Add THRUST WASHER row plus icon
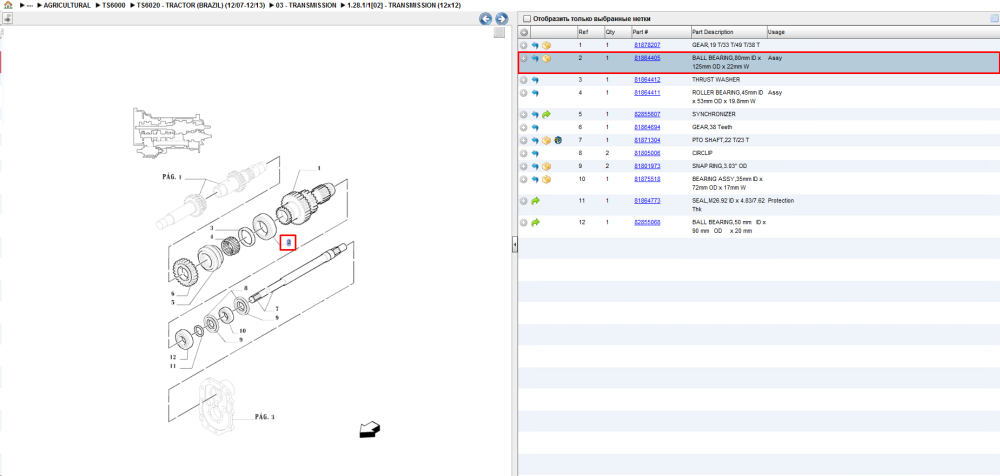This screenshot has height=476, width=1000. pos(524,80)
